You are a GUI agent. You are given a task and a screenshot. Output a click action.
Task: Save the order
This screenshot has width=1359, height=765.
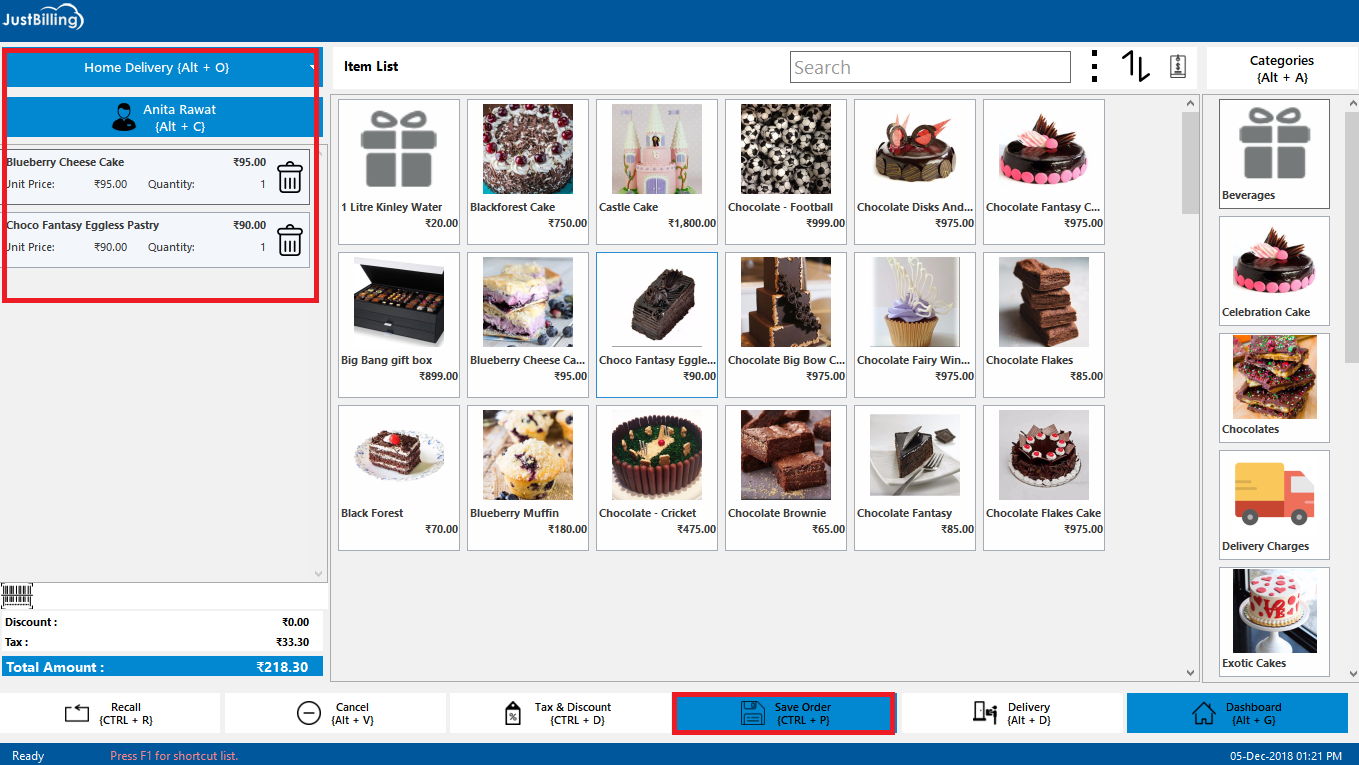(784, 713)
